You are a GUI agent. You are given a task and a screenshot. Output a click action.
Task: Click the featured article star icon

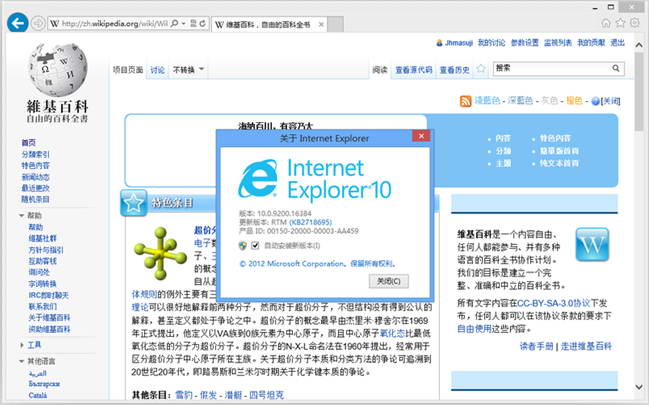click(x=134, y=203)
